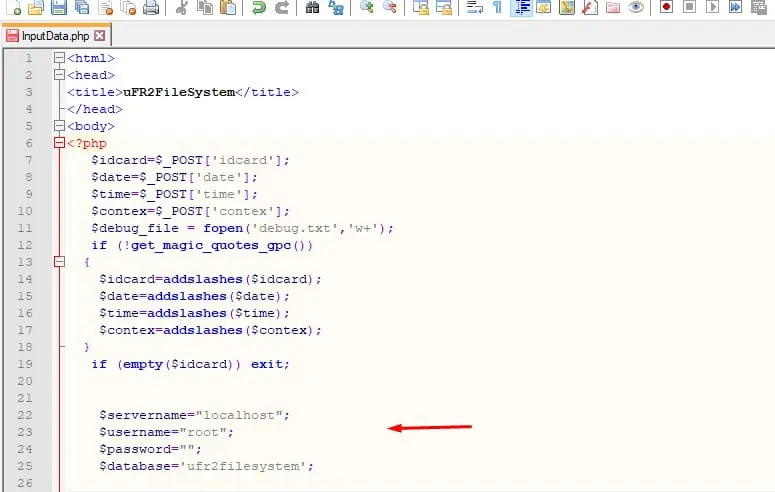775x492 pixels.
Task: Collapse the <body> fold on line 5
Action: point(59,126)
